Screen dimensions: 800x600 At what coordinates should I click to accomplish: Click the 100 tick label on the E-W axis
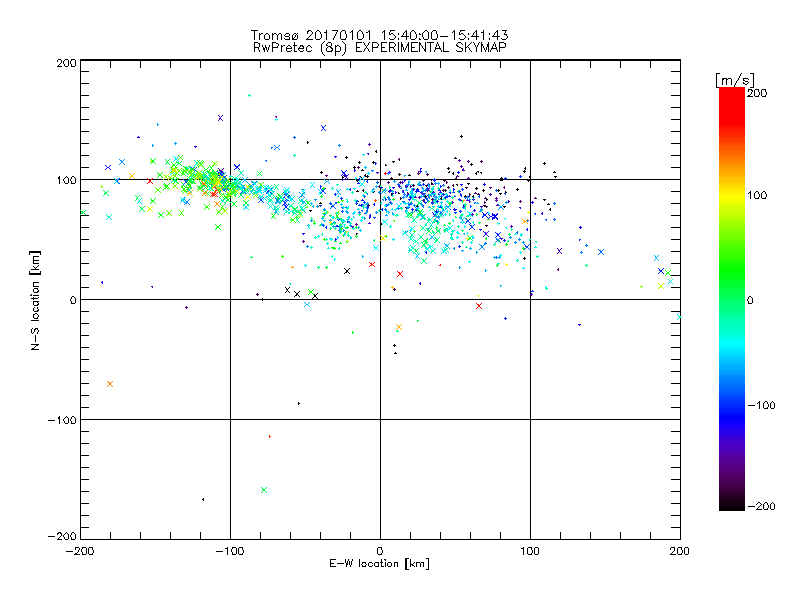point(530,551)
